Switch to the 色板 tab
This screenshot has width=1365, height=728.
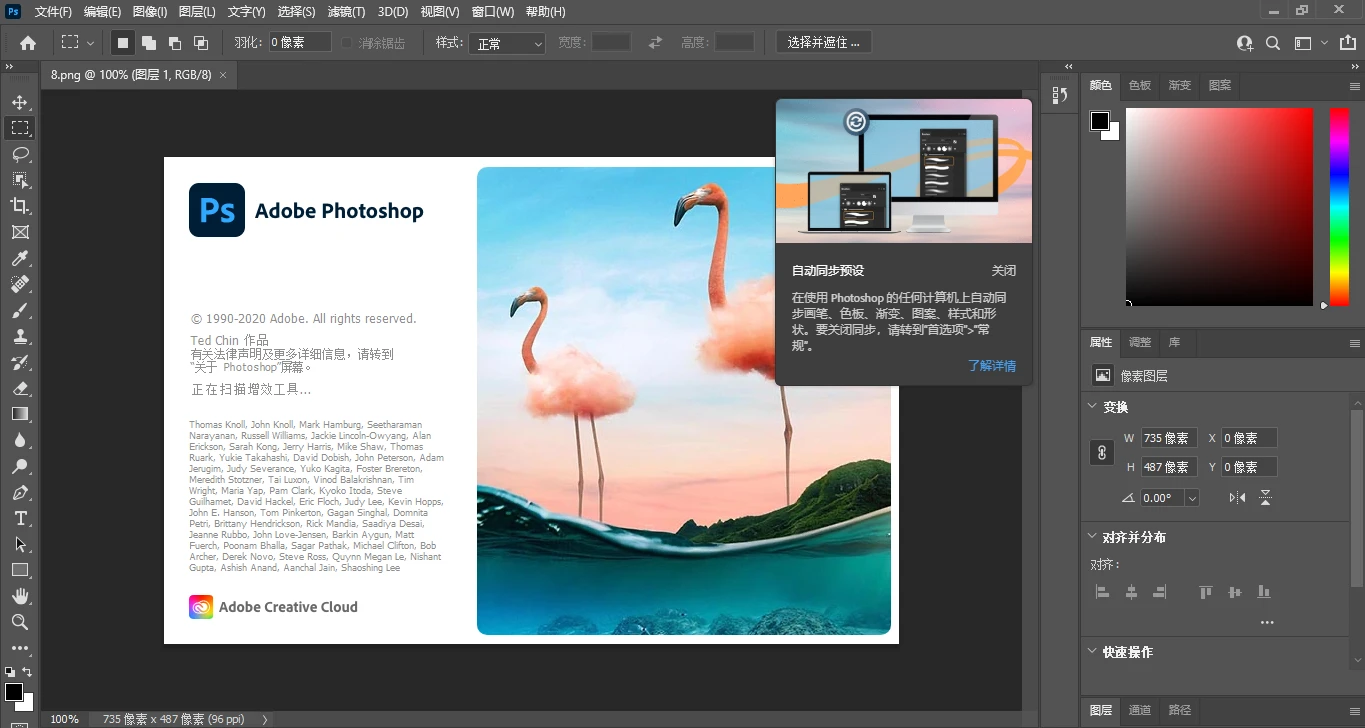(1140, 86)
